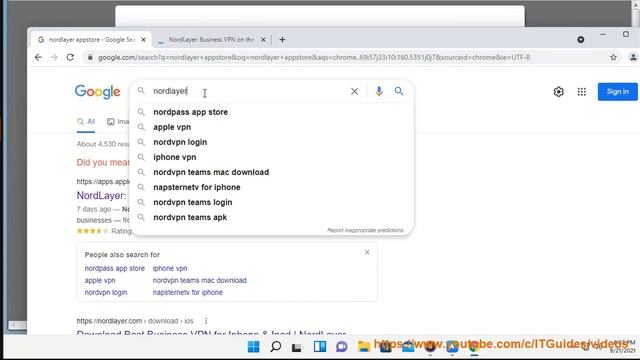Click the browser forward arrow
This screenshot has width=640, height=360.
(x=54, y=58)
